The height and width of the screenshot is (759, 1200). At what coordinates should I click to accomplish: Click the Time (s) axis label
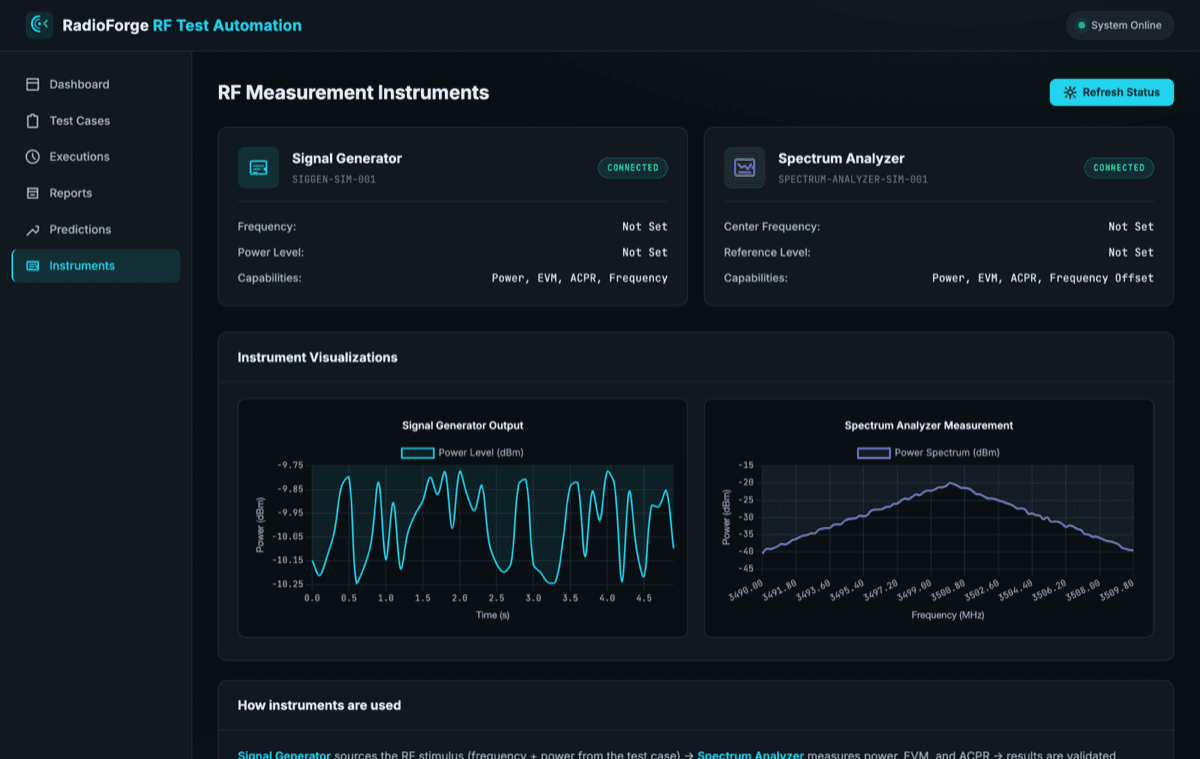click(492, 615)
